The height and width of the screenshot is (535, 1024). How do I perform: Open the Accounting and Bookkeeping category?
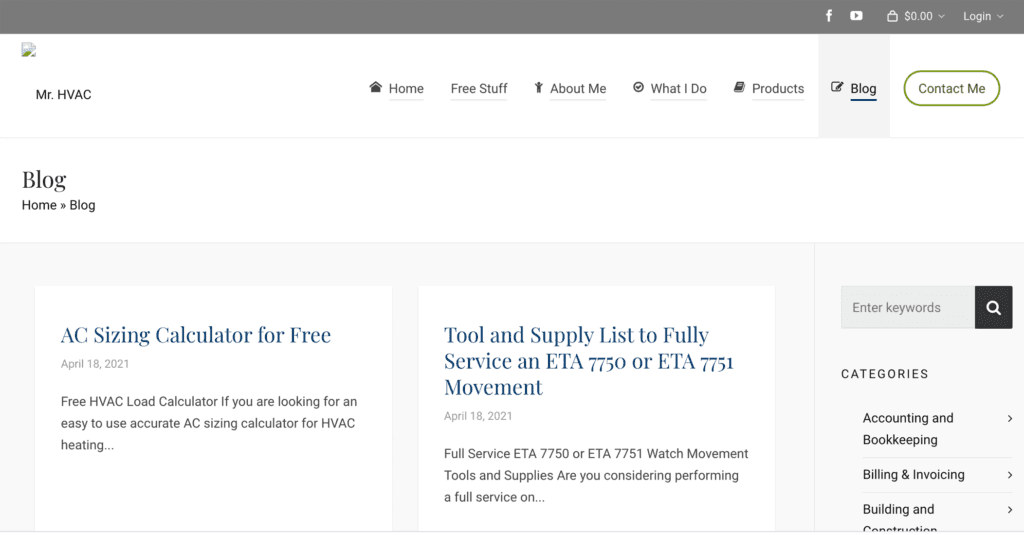[908, 429]
